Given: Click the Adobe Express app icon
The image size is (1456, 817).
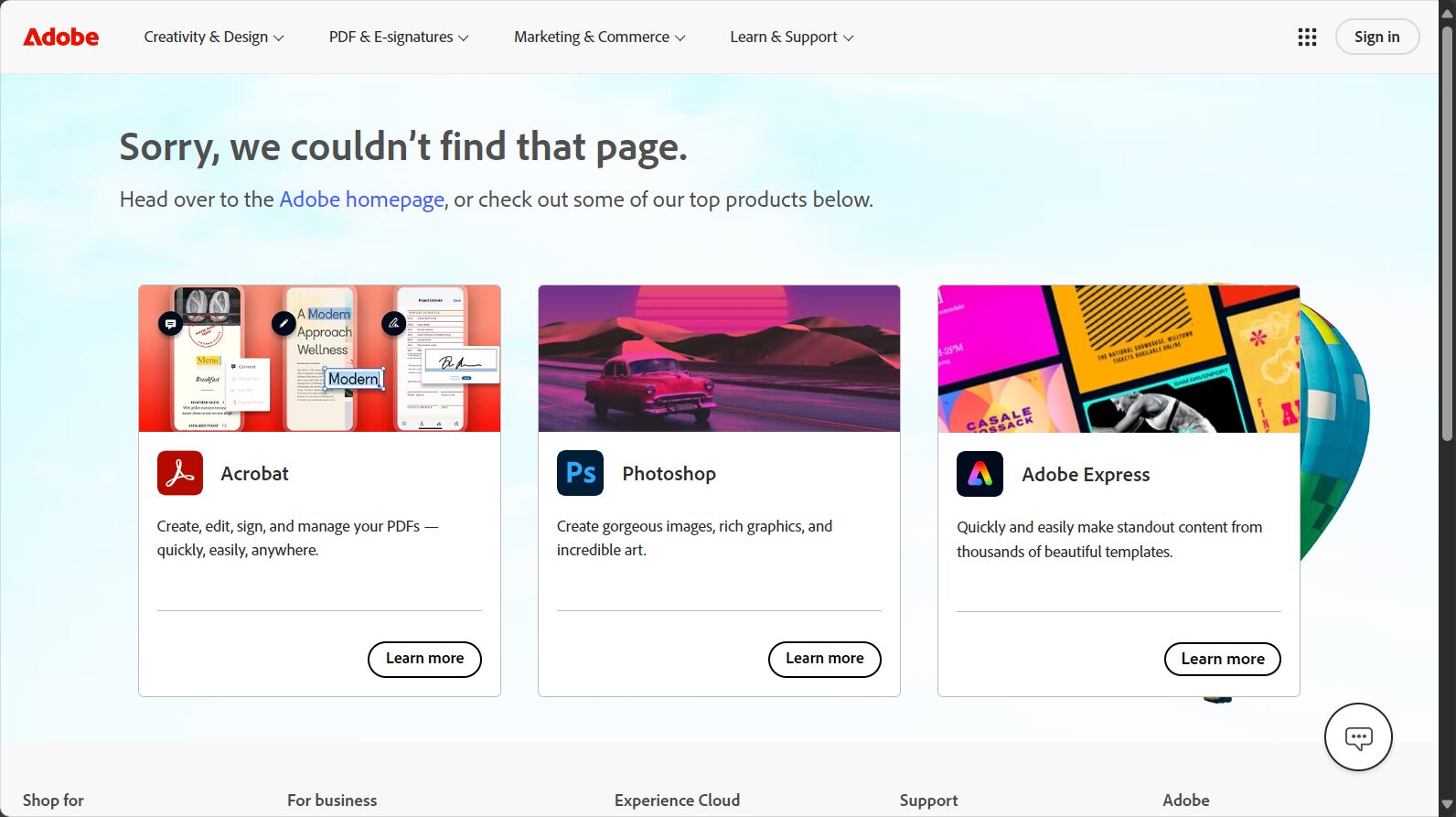Looking at the screenshot, I should (x=980, y=474).
